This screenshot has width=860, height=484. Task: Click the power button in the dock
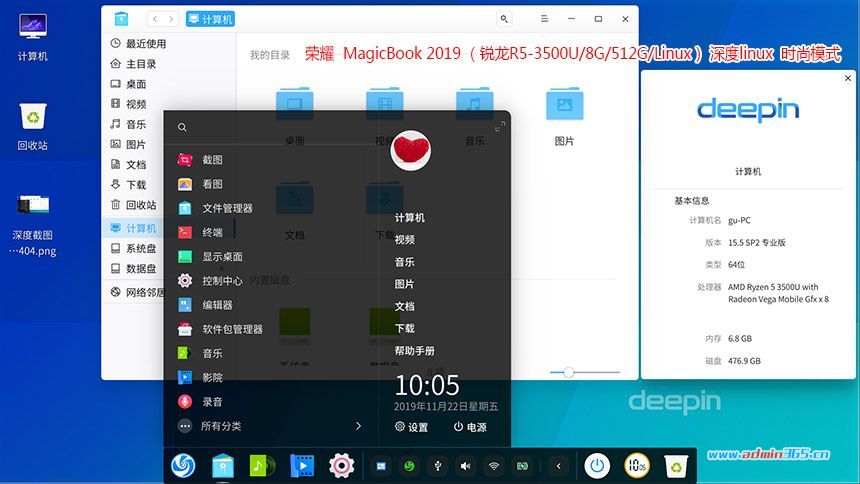[x=597, y=466]
